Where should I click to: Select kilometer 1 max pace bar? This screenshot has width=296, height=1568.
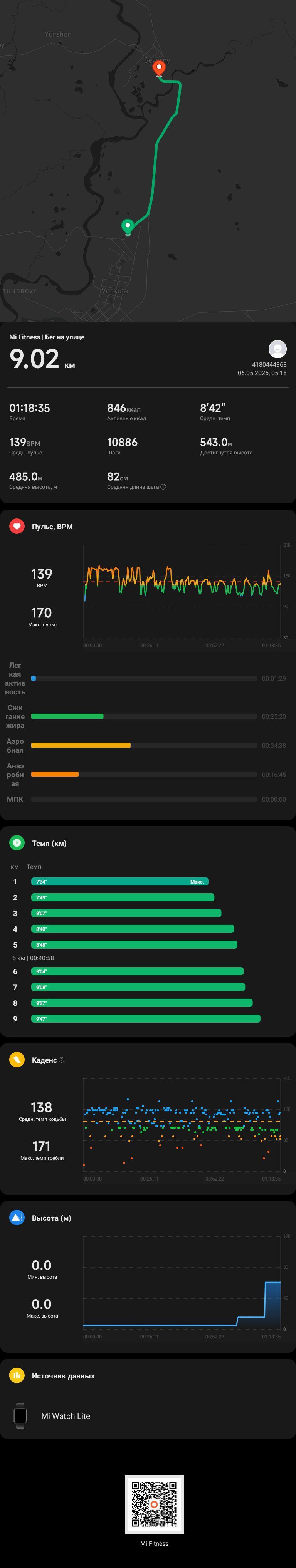pyautogui.click(x=120, y=881)
